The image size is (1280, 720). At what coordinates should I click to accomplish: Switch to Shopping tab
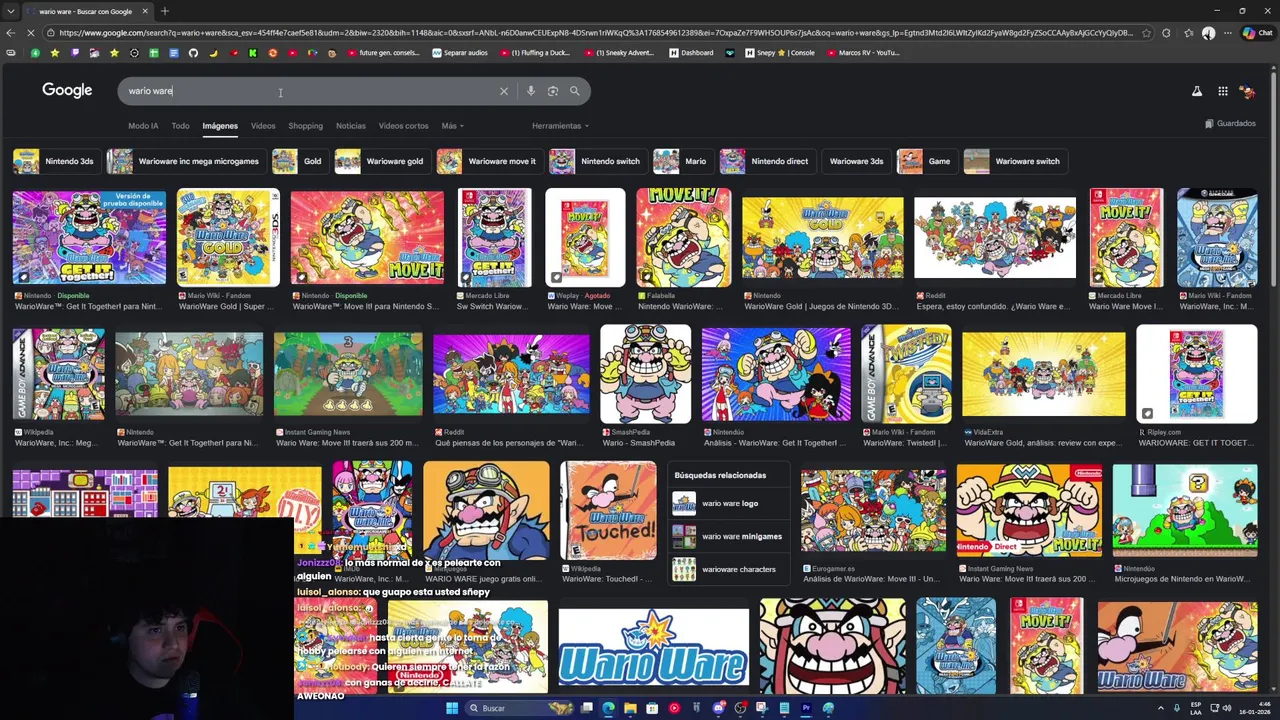coord(305,126)
